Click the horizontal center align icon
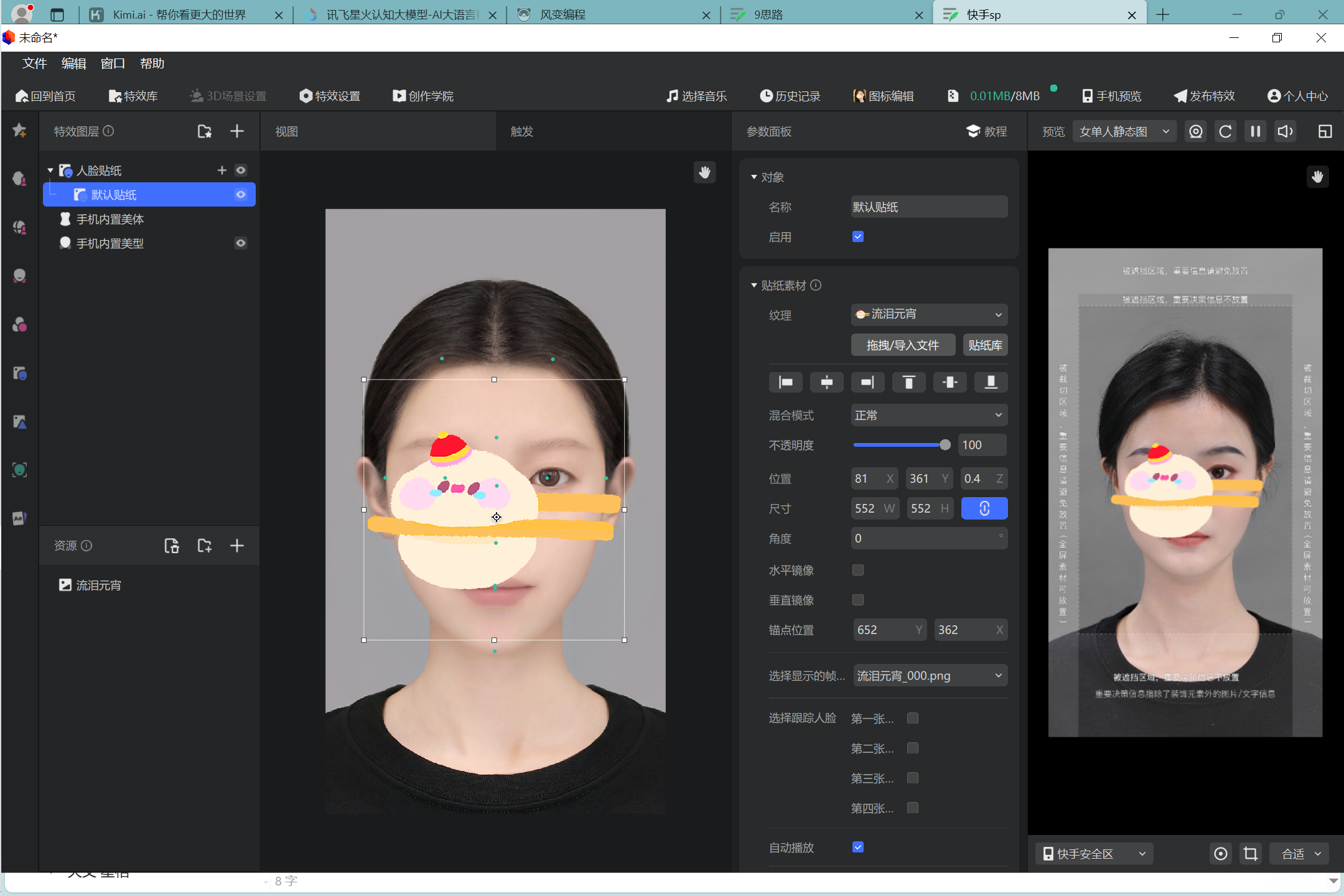The height and width of the screenshot is (896, 1344). coord(827,382)
